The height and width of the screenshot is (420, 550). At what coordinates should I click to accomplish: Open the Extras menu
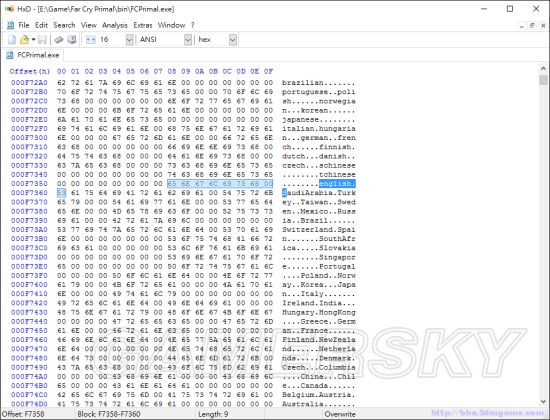143,25
